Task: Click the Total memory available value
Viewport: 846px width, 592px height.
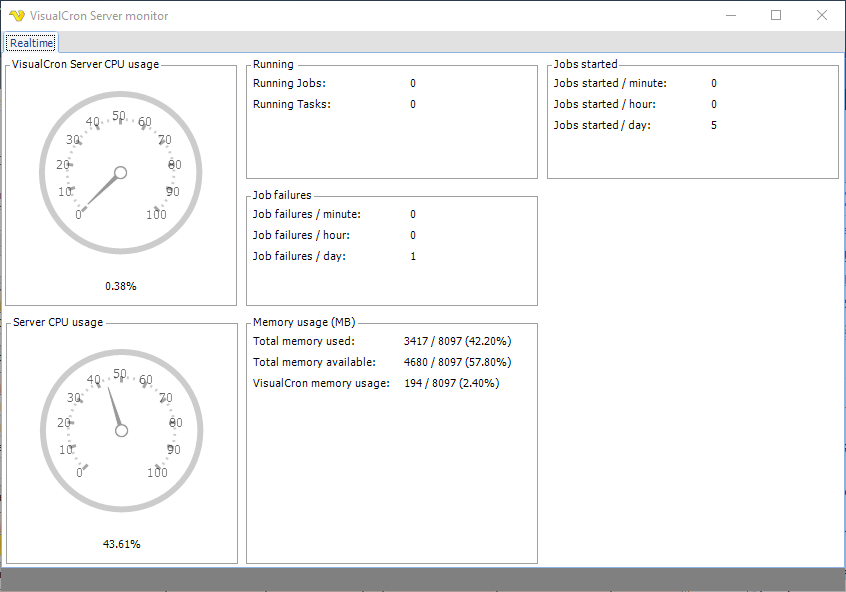Action: 453,362
